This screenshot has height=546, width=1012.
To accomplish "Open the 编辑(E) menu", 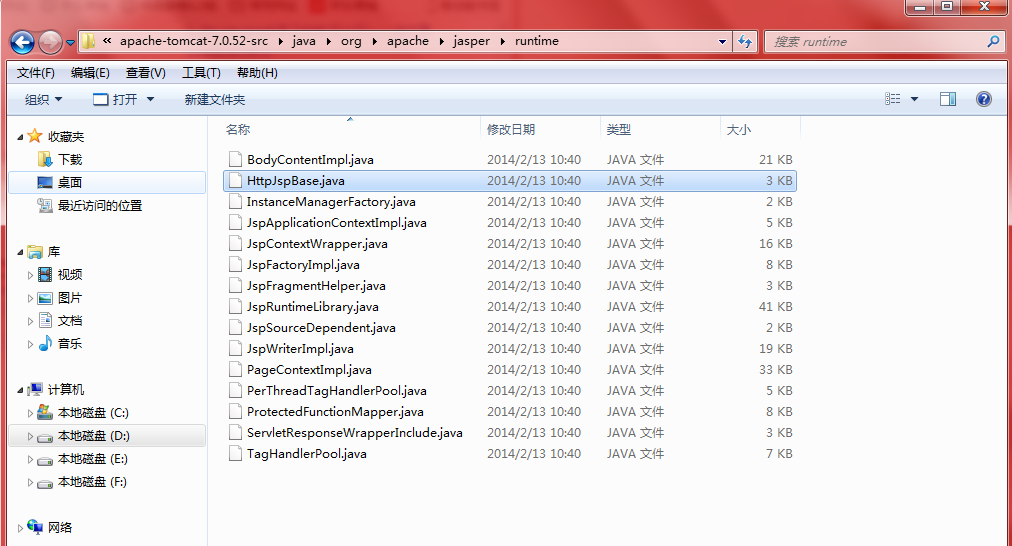I will click(90, 73).
